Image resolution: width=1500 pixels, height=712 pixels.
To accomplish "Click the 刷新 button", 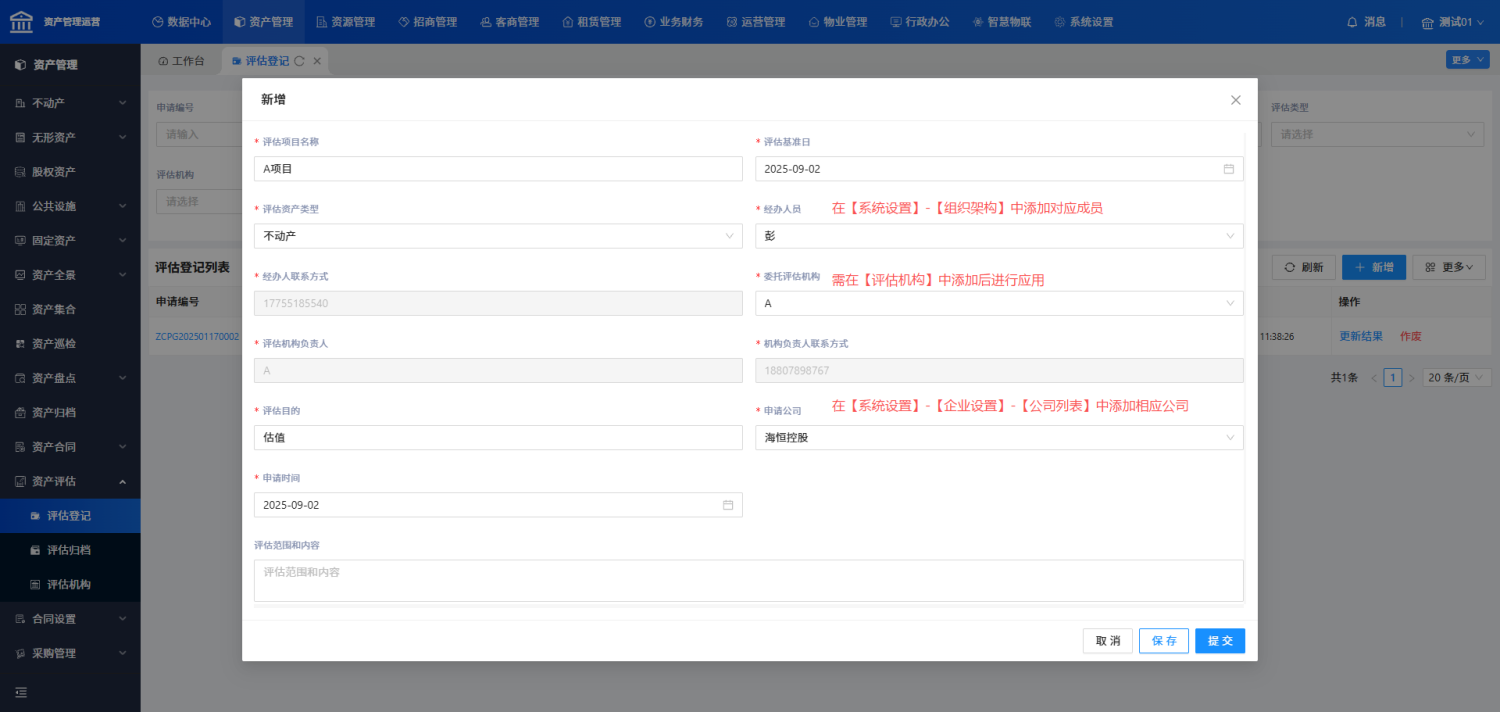I will tap(1304, 267).
